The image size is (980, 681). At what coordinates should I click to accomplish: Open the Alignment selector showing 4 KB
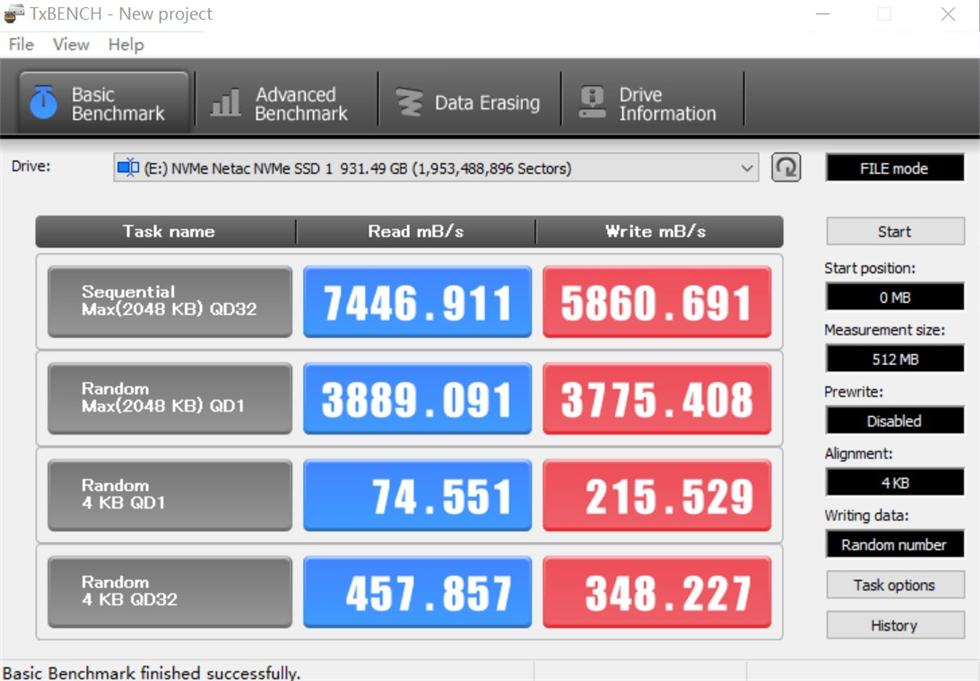[x=895, y=482]
